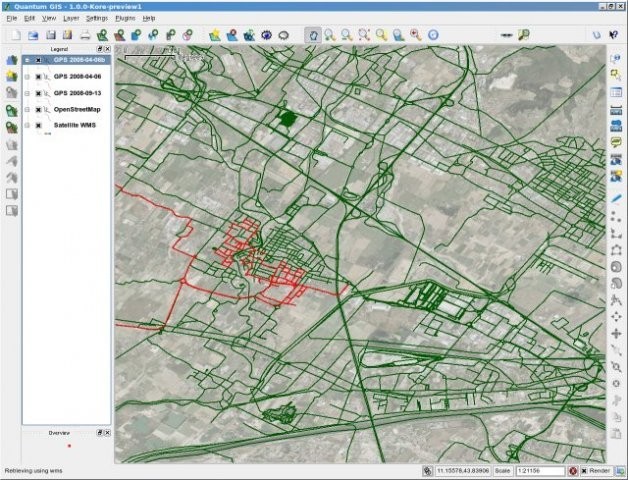Open the Plugins menu
Viewport: 628px width, 480px height.
(x=125, y=18)
